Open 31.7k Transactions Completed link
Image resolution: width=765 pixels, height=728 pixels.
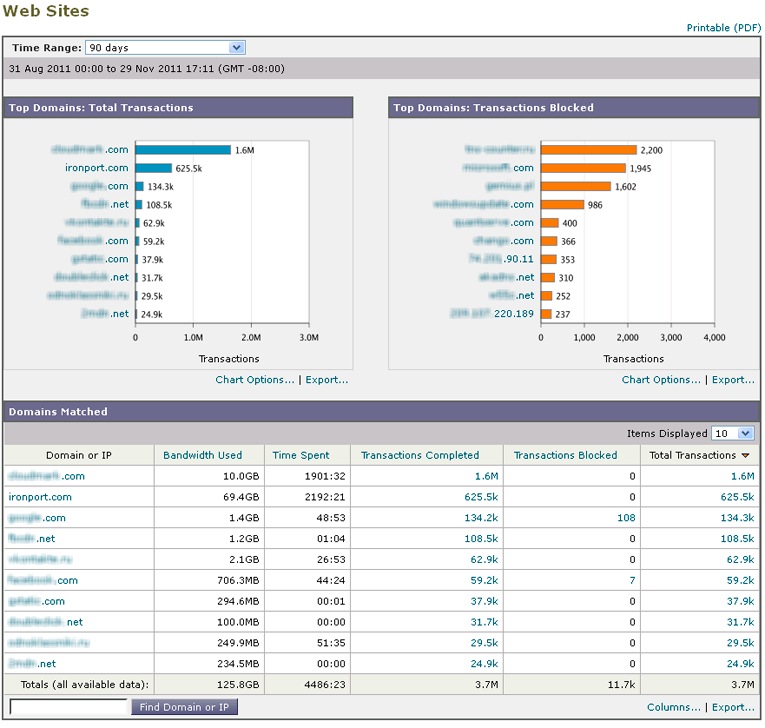coord(484,622)
